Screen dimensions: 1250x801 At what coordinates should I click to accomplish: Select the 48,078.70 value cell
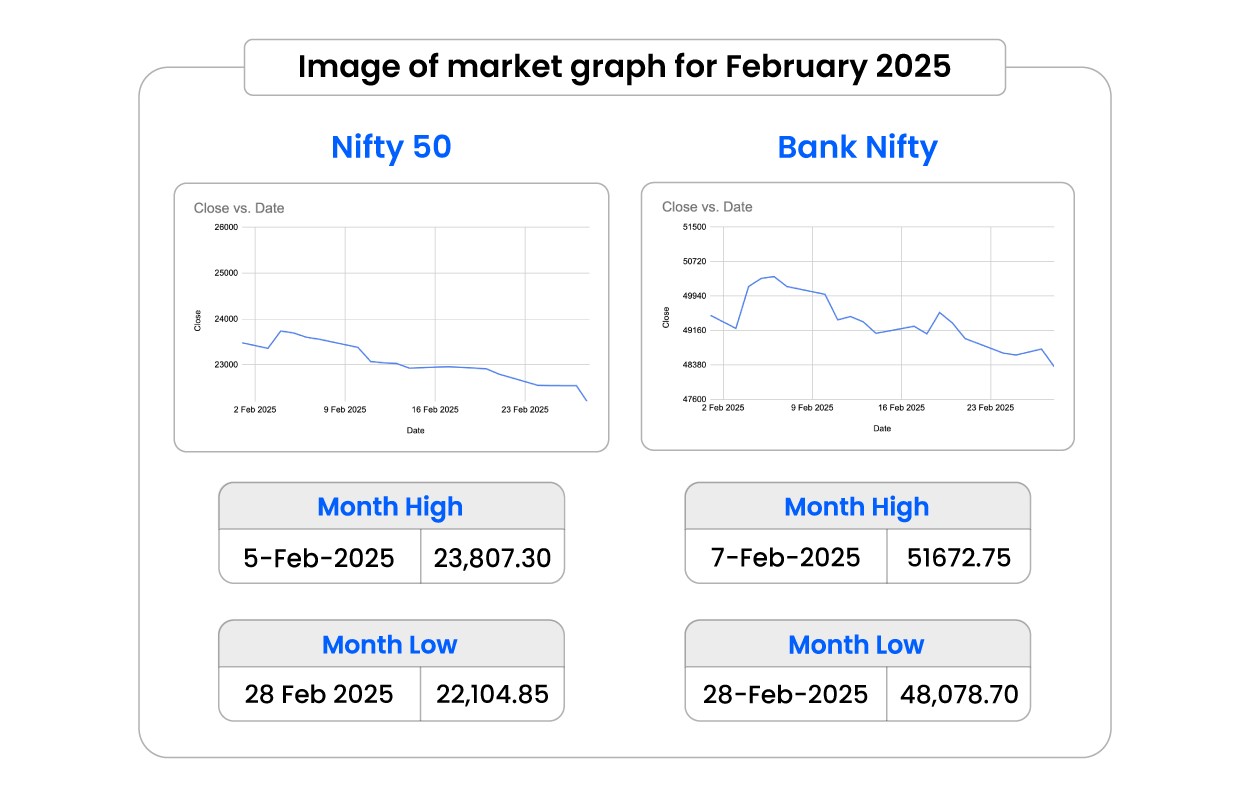pos(958,694)
